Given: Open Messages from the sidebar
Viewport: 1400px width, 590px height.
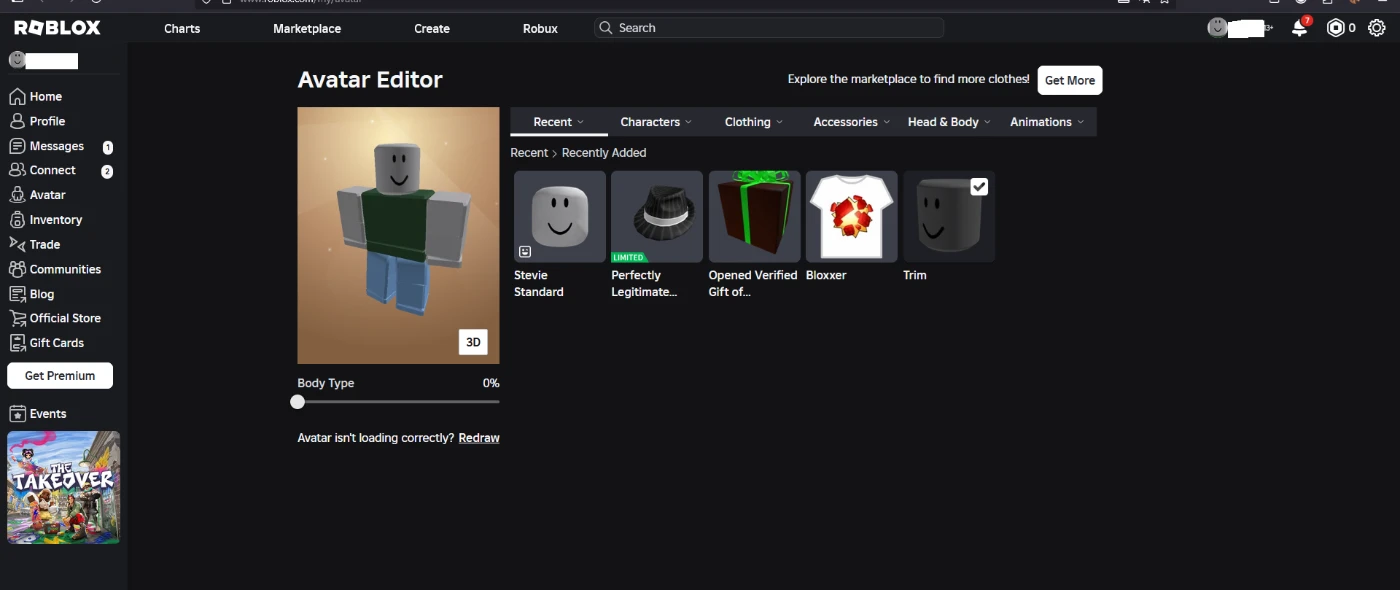Looking at the screenshot, I should (56, 146).
